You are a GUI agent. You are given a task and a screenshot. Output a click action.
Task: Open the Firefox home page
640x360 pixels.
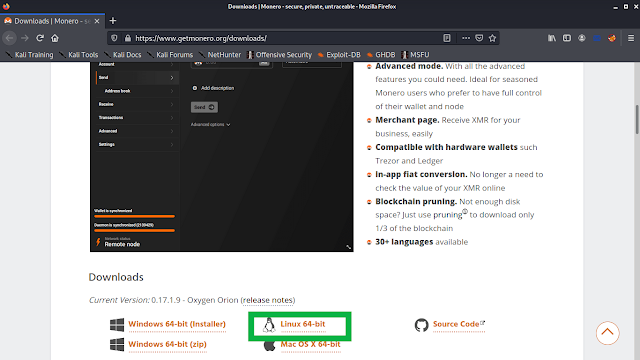pos(55,38)
